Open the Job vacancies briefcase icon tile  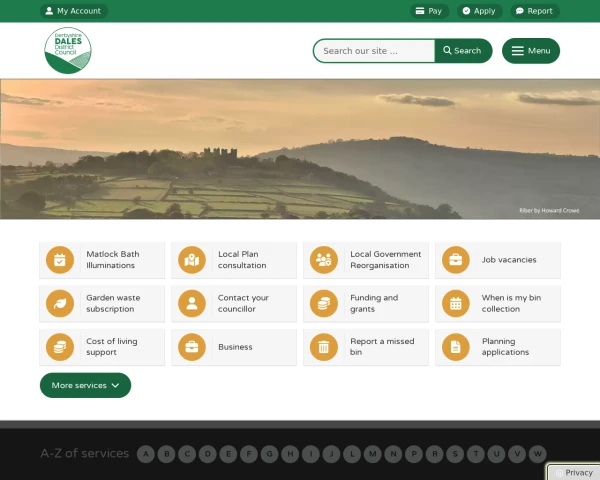click(498, 260)
